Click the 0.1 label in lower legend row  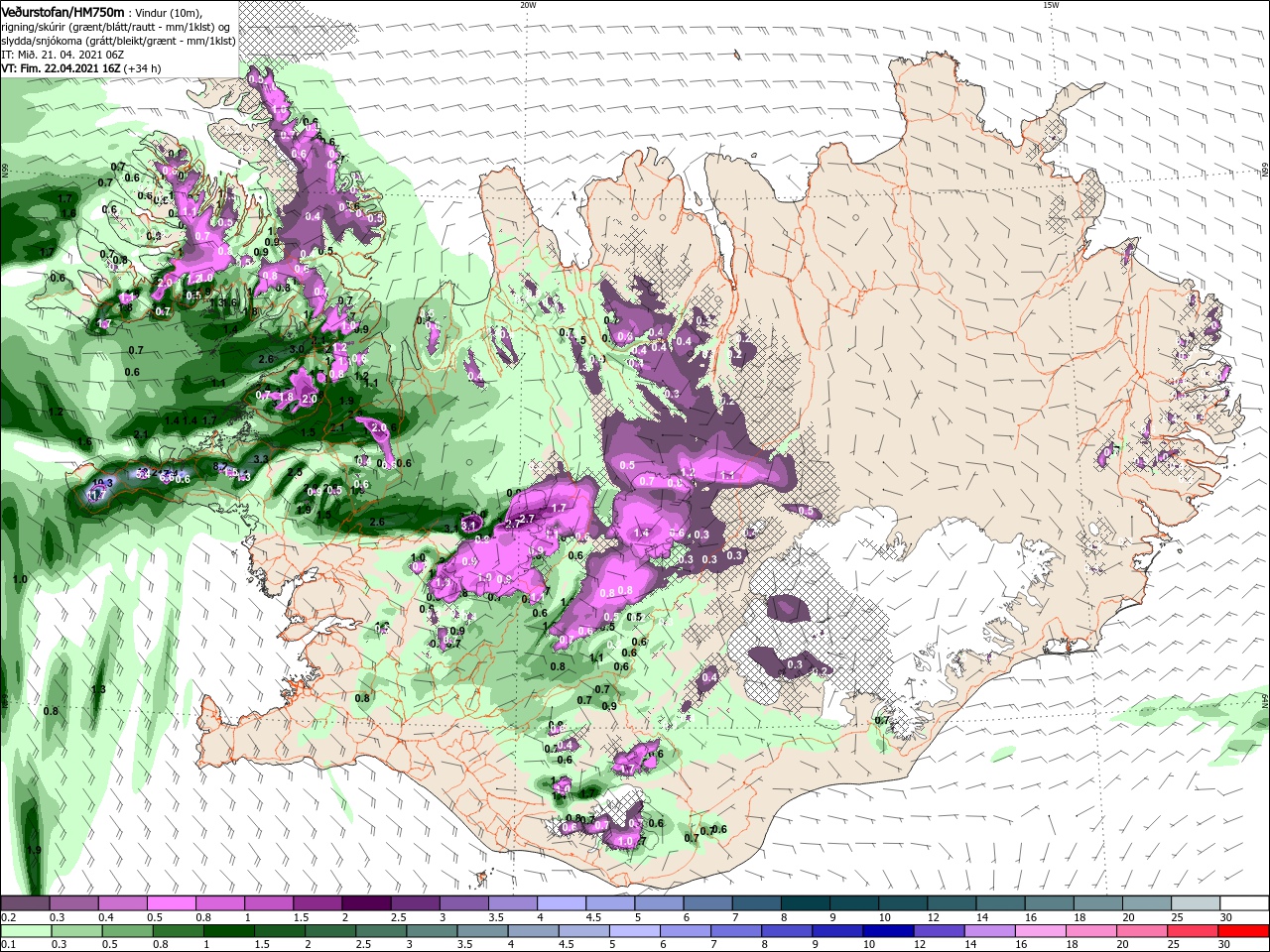(x=8, y=945)
